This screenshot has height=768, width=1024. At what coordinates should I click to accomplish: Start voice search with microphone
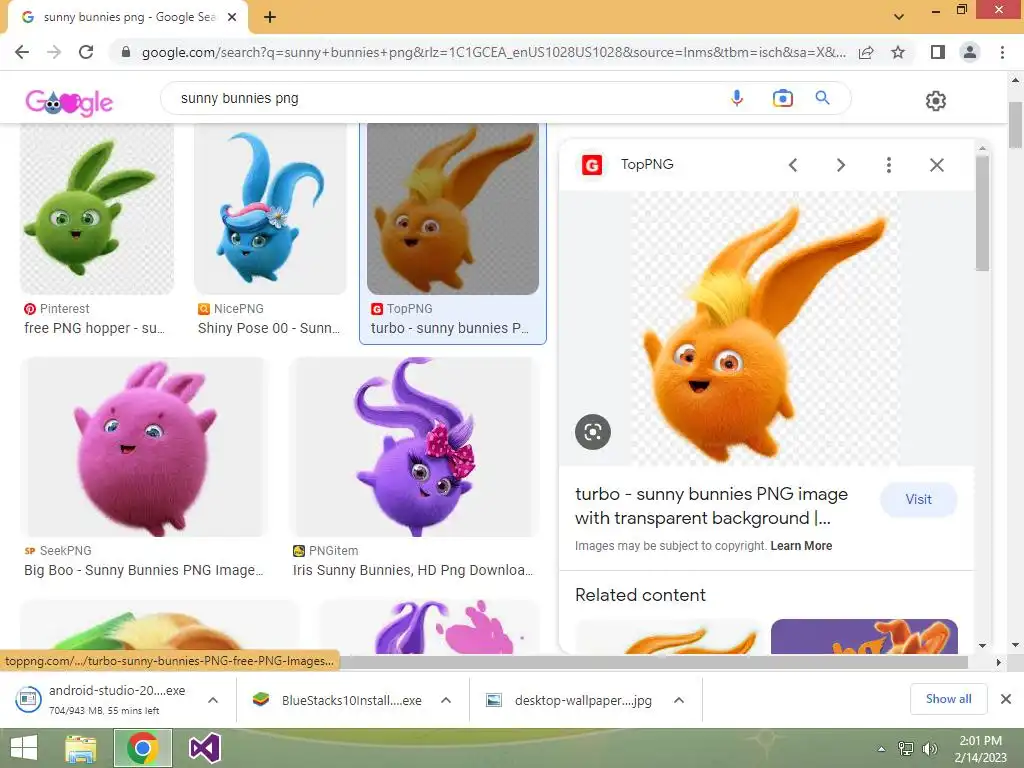pyautogui.click(x=737, y=98)
